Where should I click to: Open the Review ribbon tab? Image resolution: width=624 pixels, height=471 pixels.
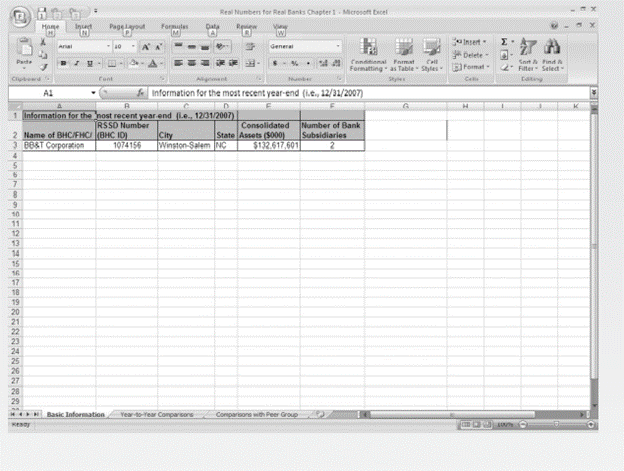tap(247, 27)
